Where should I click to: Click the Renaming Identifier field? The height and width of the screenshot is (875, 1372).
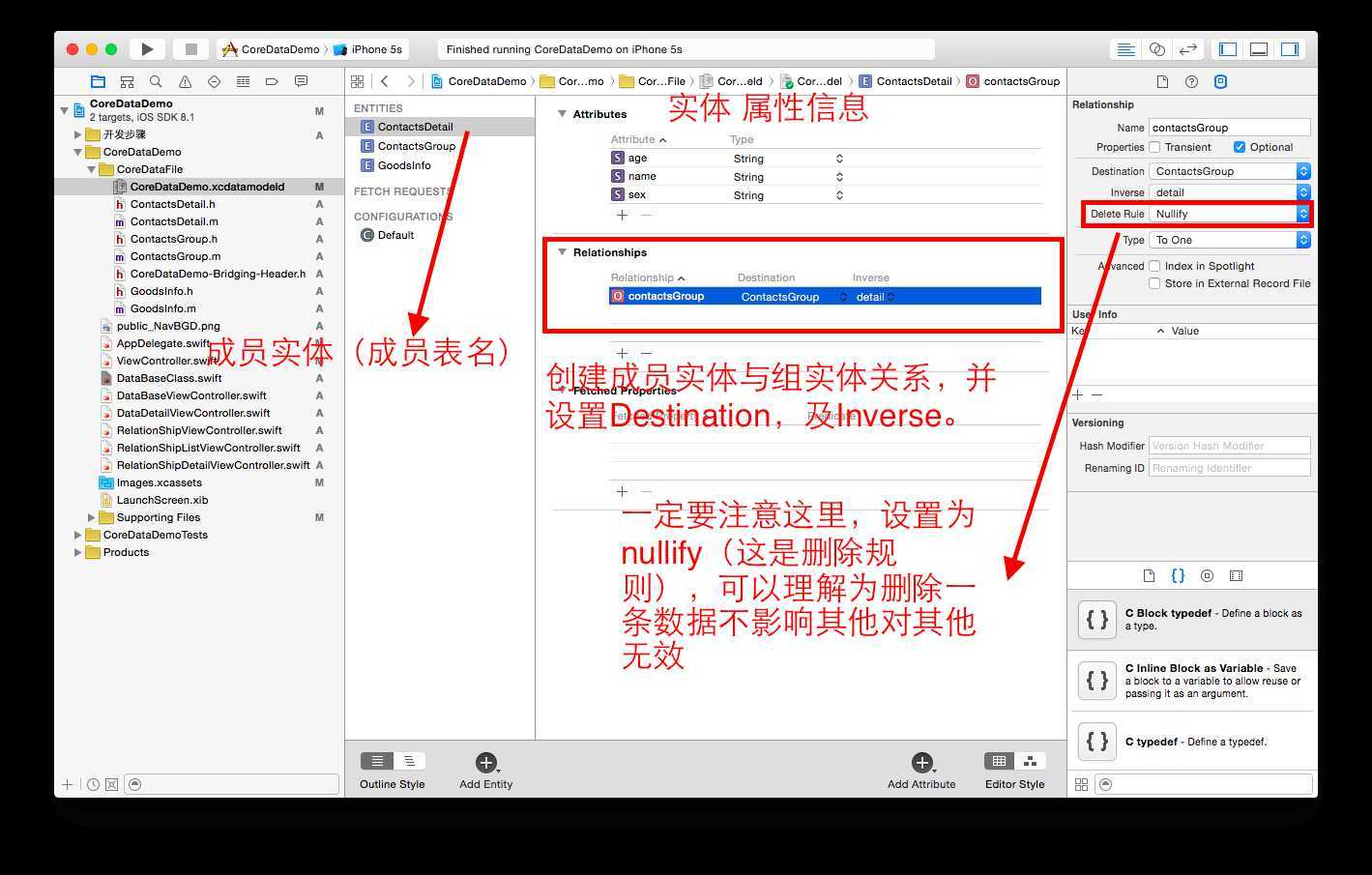coord(1230,468)
